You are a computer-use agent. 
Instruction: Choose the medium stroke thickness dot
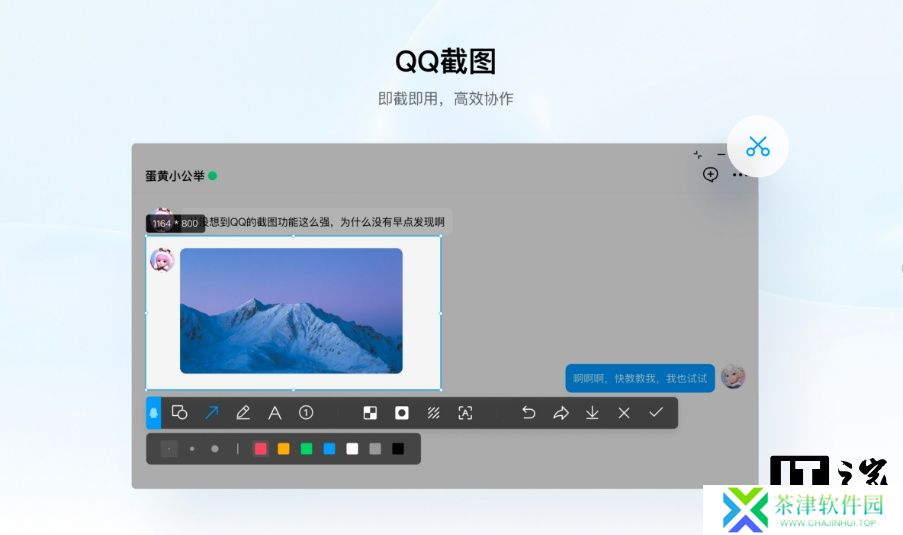tap(192, 449)
